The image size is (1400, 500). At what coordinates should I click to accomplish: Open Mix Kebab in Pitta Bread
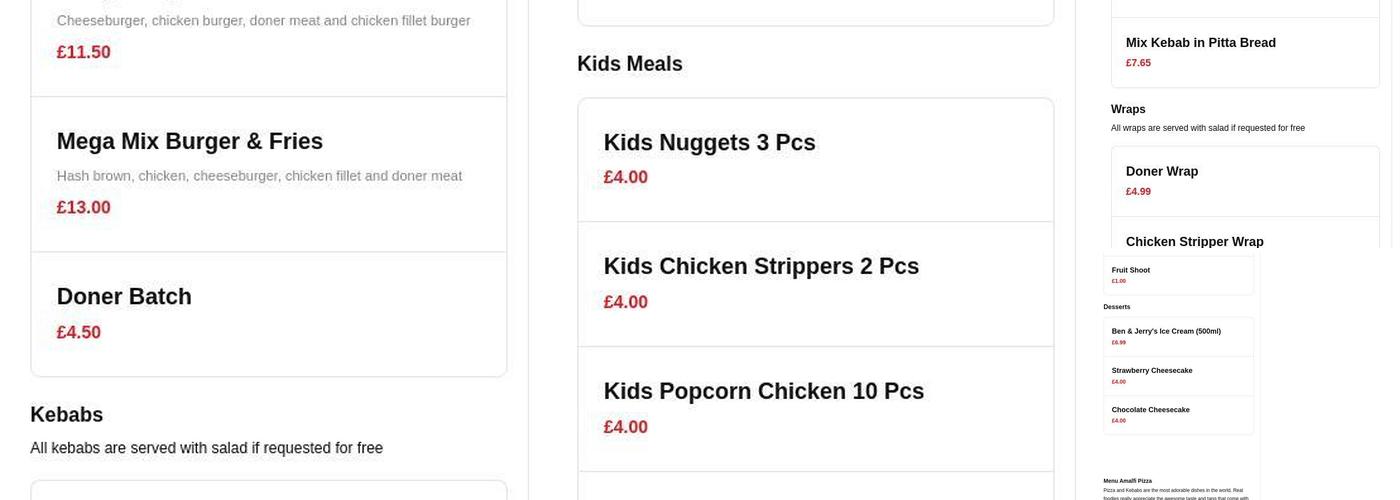point(1200,43)
